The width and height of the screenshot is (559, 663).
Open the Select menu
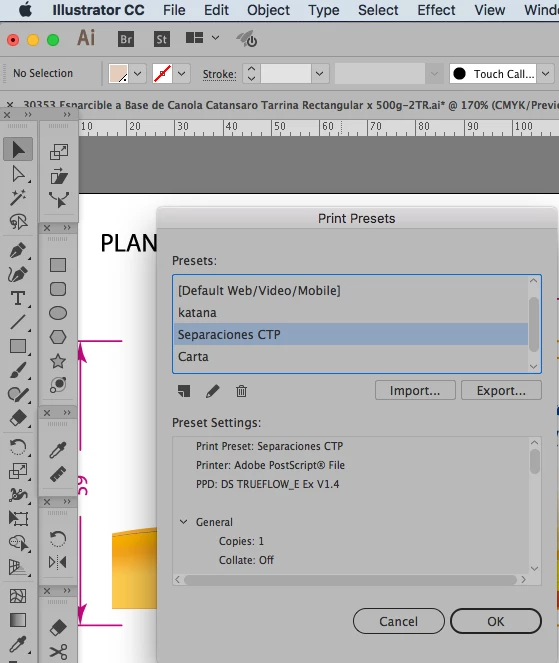click(x=378, y=10)
